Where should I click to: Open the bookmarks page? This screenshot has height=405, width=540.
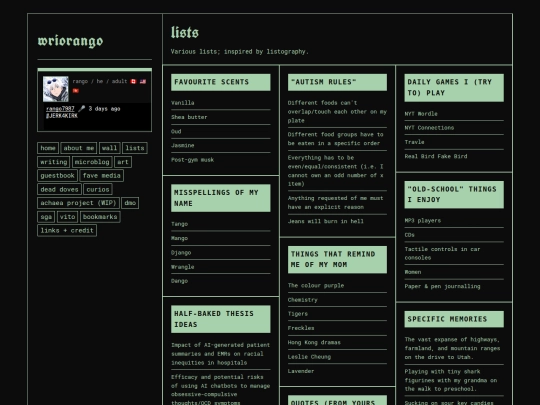coord(100,217)
